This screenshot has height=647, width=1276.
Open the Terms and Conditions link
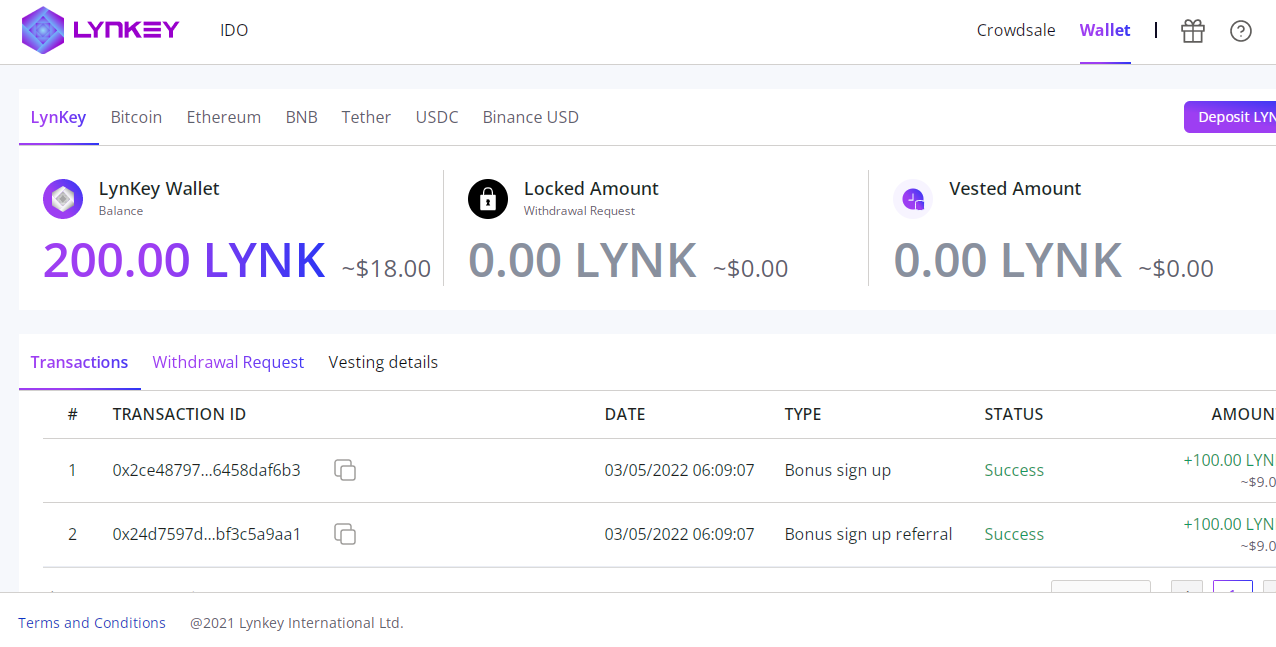coord(92,623)
